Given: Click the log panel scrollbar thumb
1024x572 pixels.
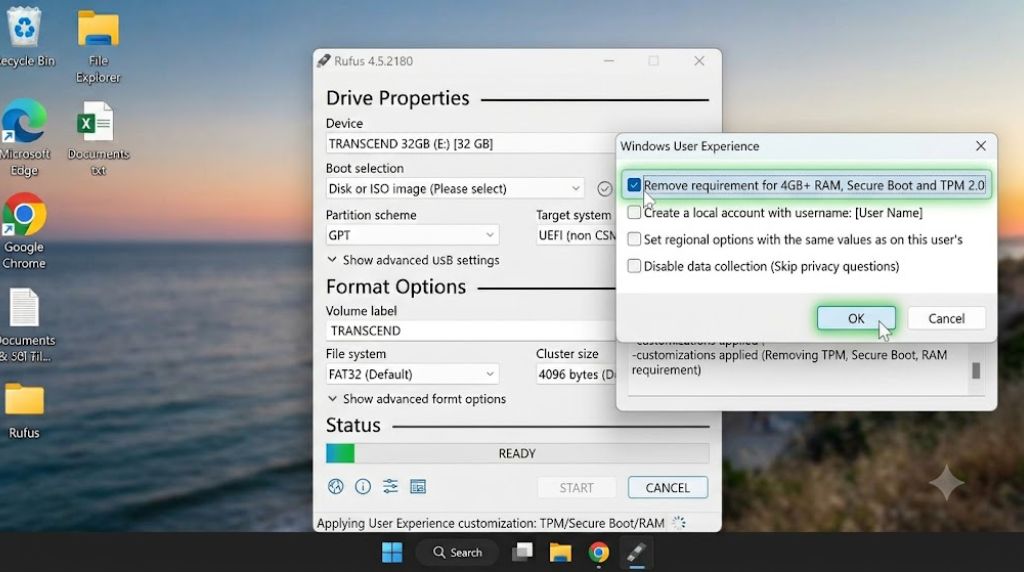Looking at the screenshot, I should coord(976,370).
